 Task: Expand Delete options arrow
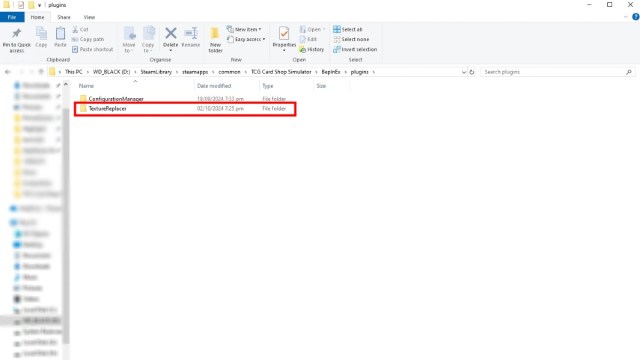coord(171,51)
